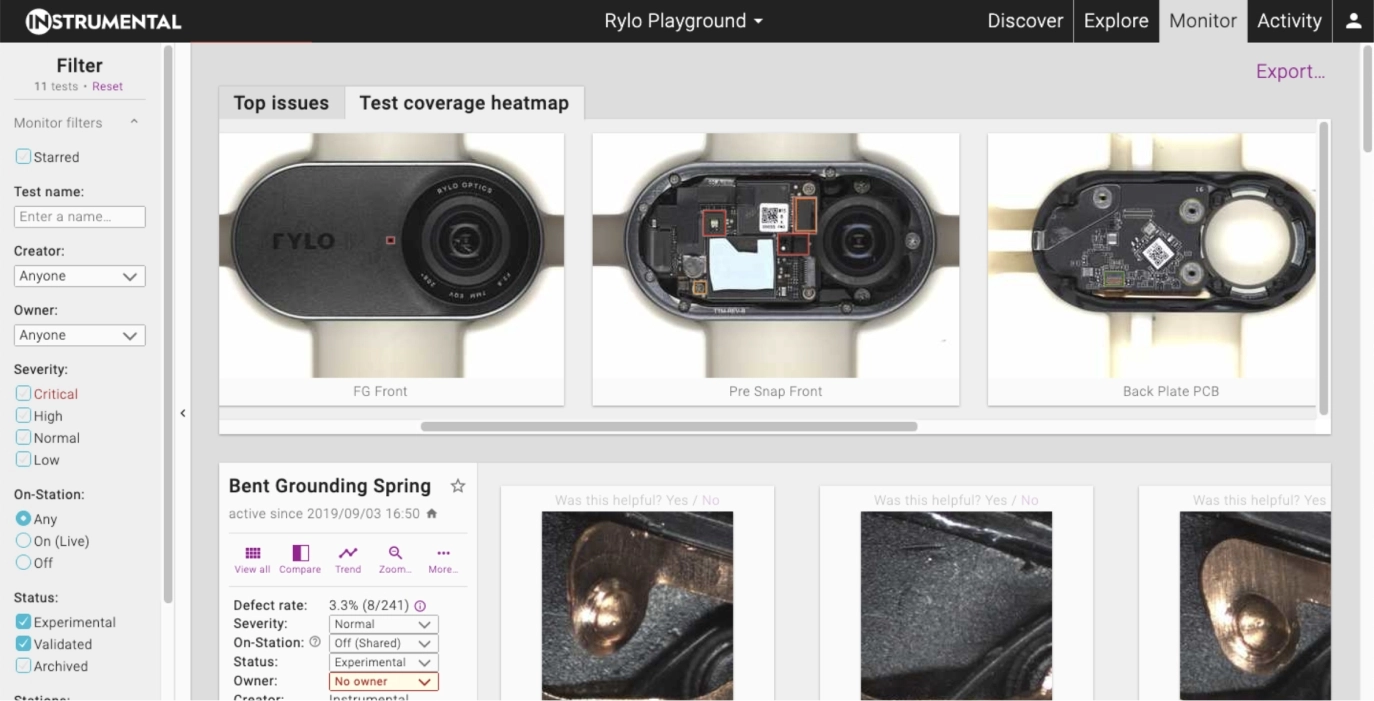Check the Archived status filter
1374x701 pixels.
(x=23, y=665)
